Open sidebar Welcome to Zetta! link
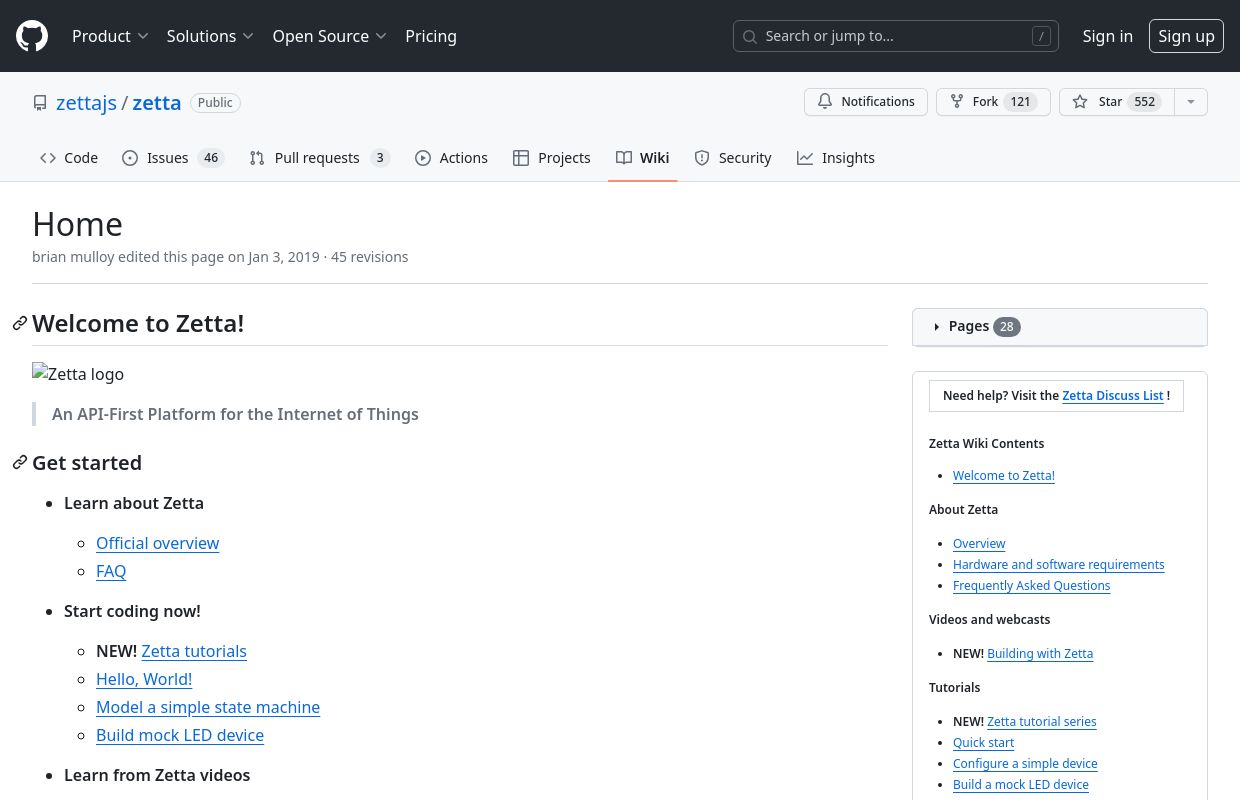Viewport: 1240px width, 800px height. [x=1004, y=476]
